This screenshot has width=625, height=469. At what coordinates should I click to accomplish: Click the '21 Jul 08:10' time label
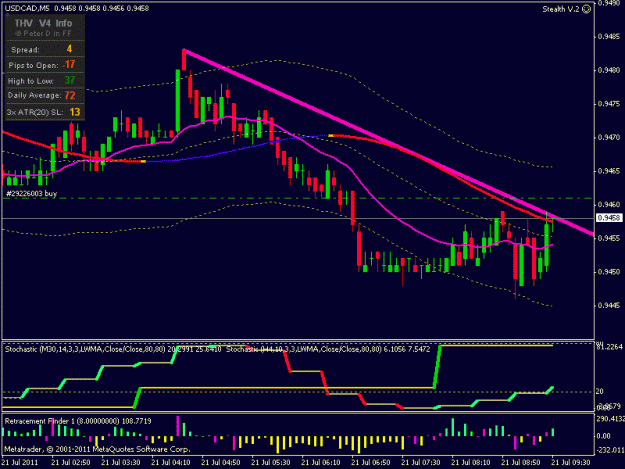[x=471, y=463]
